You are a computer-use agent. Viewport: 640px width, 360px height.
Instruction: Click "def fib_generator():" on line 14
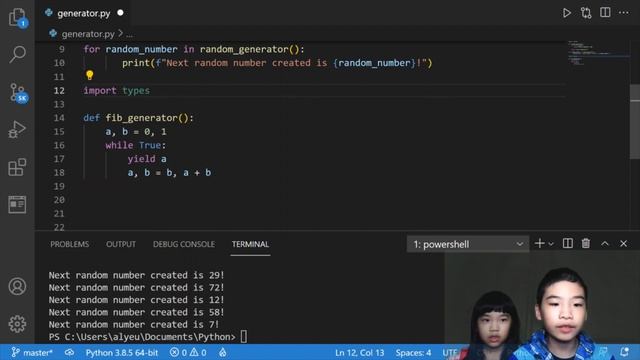(x=138, y=118)
